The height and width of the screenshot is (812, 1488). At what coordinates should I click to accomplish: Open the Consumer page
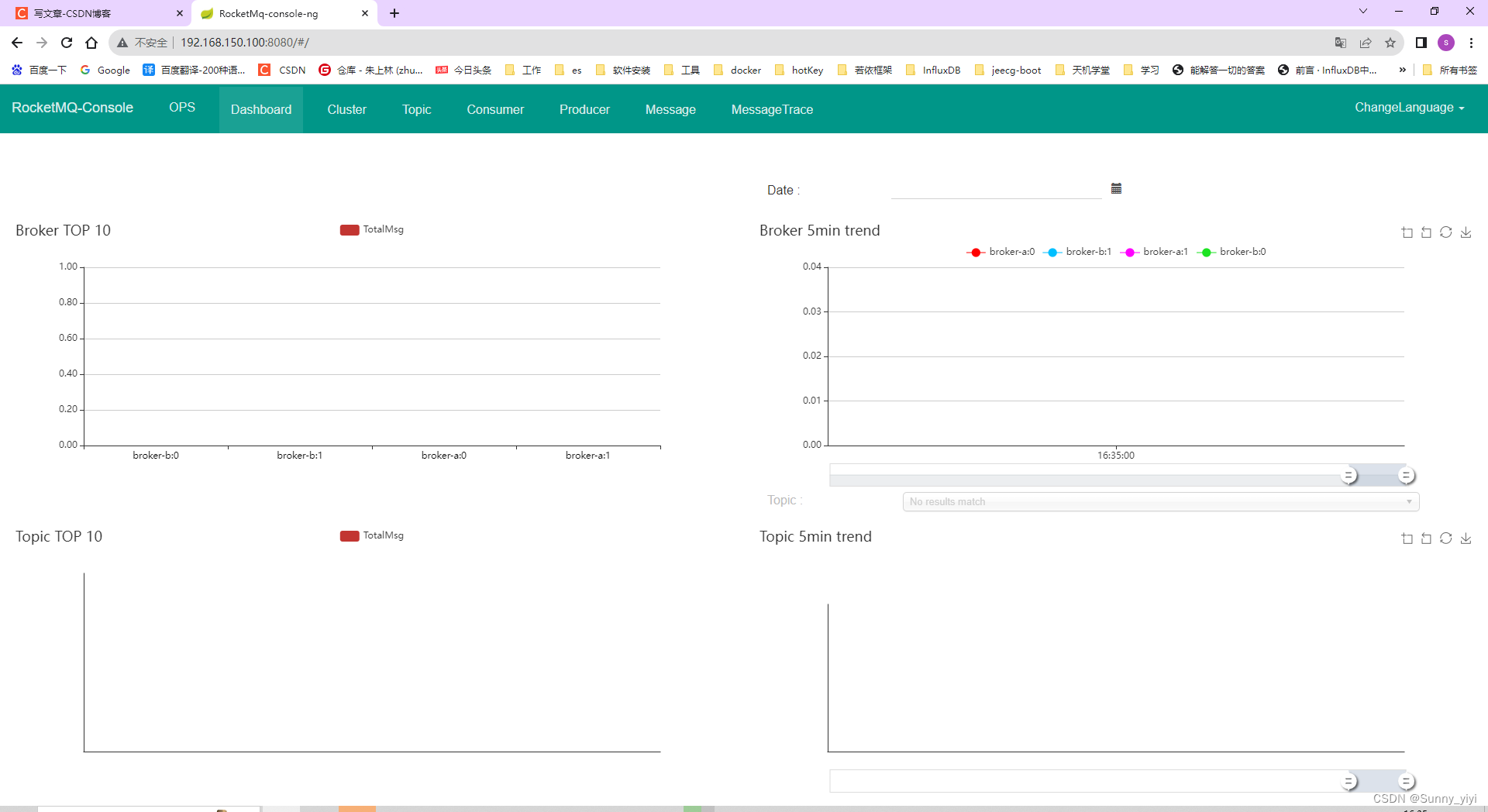click(495, 109)
